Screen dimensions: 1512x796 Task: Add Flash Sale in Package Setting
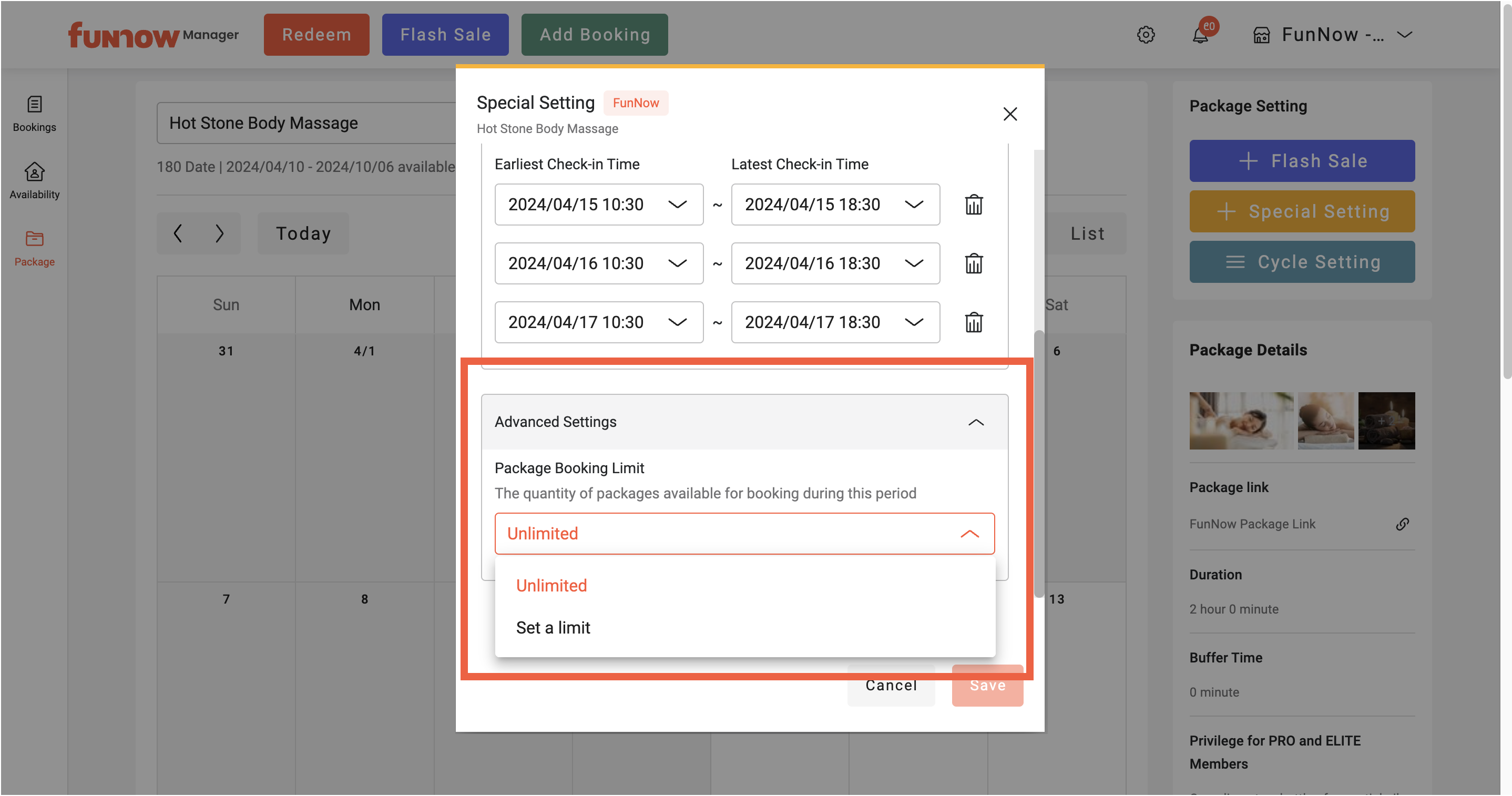pyautogui.click(x=1302, y=161)
